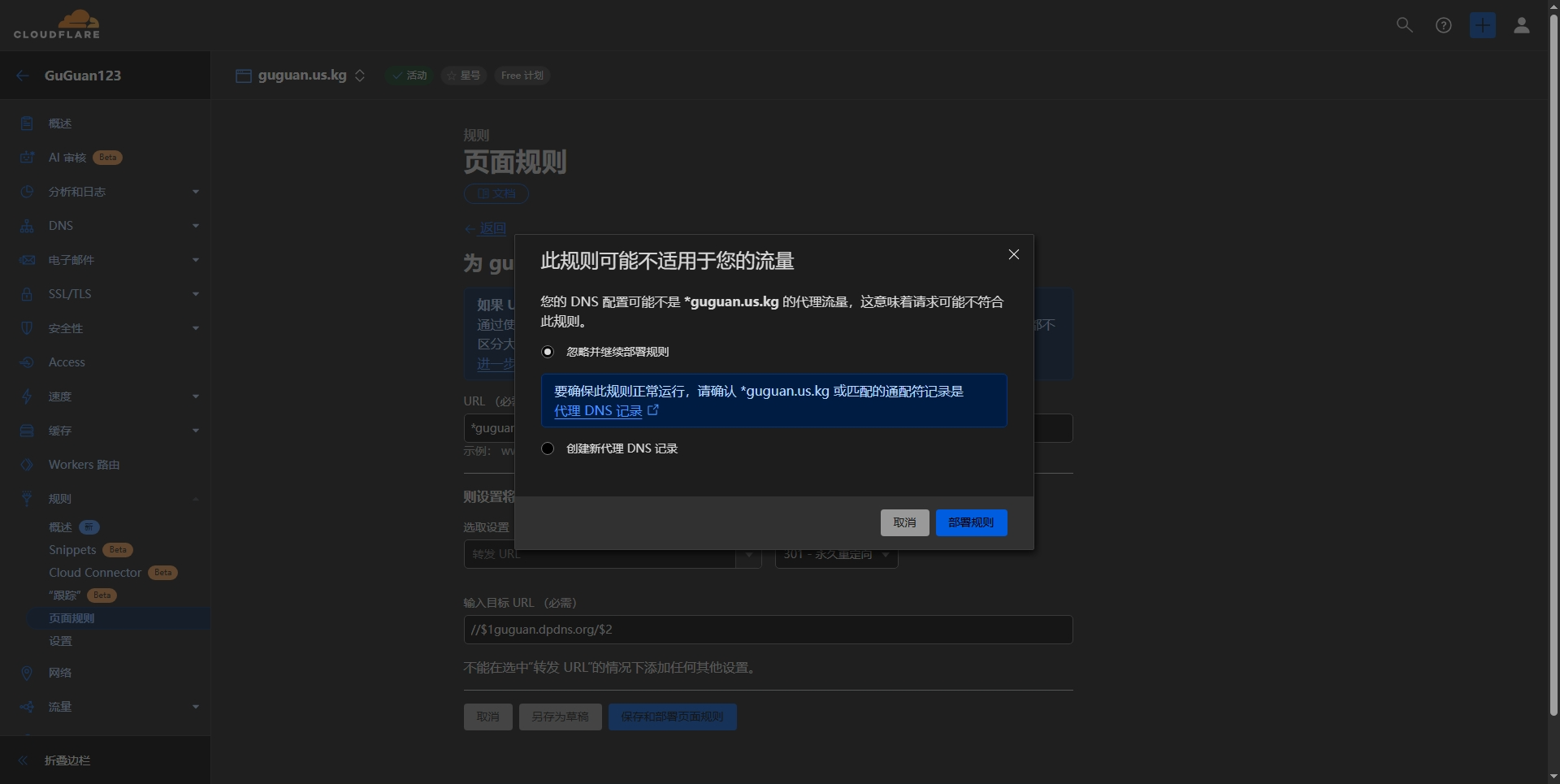The height and width of the screenshot is (784, 1560).
Task: Open 规则 设置 submenu item
Action: click(60, 641)
